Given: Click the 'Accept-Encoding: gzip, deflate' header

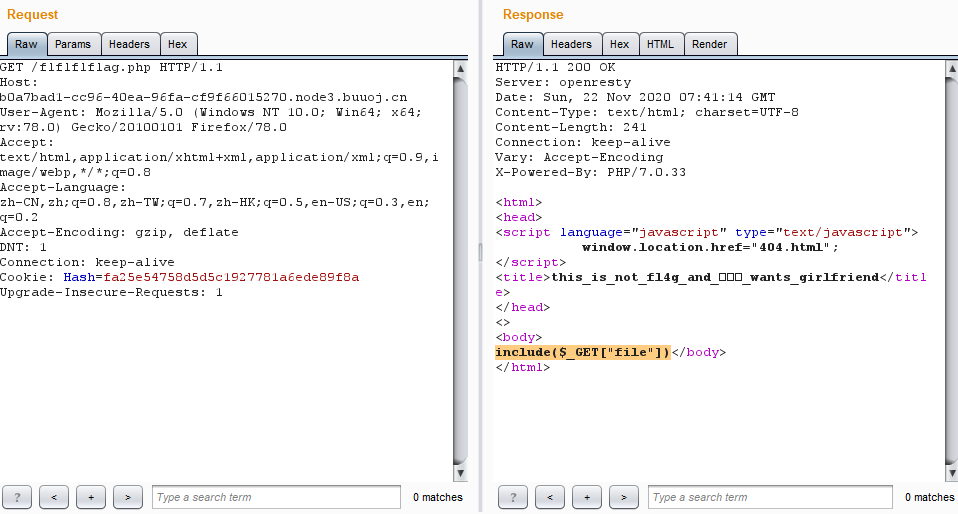Looking at the screenshot, I should [119, 232].
